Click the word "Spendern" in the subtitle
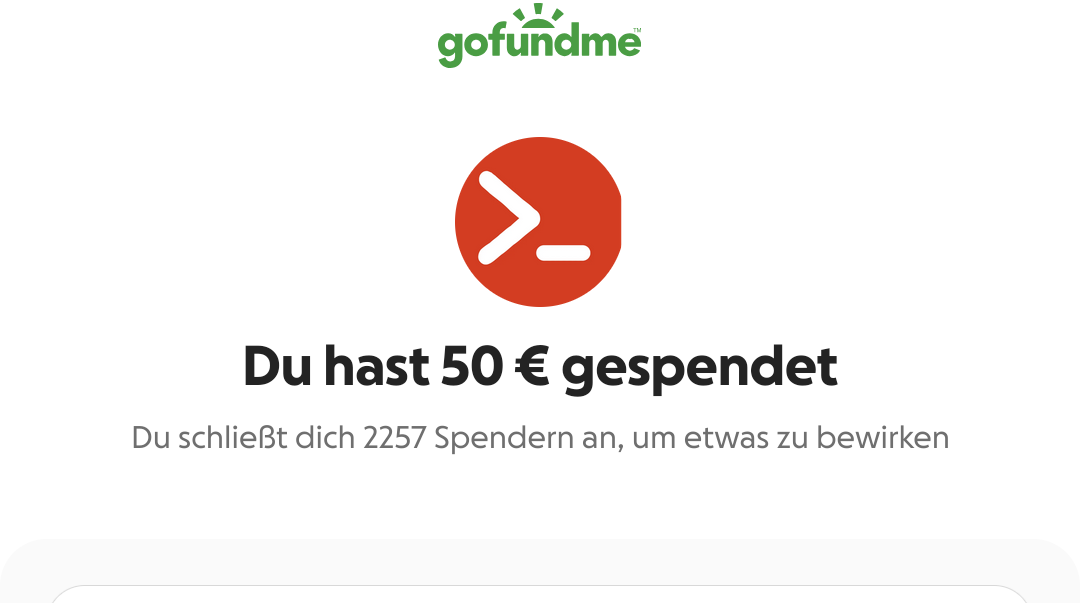This screenshot has height=603, width=1080. coord(503,440)
